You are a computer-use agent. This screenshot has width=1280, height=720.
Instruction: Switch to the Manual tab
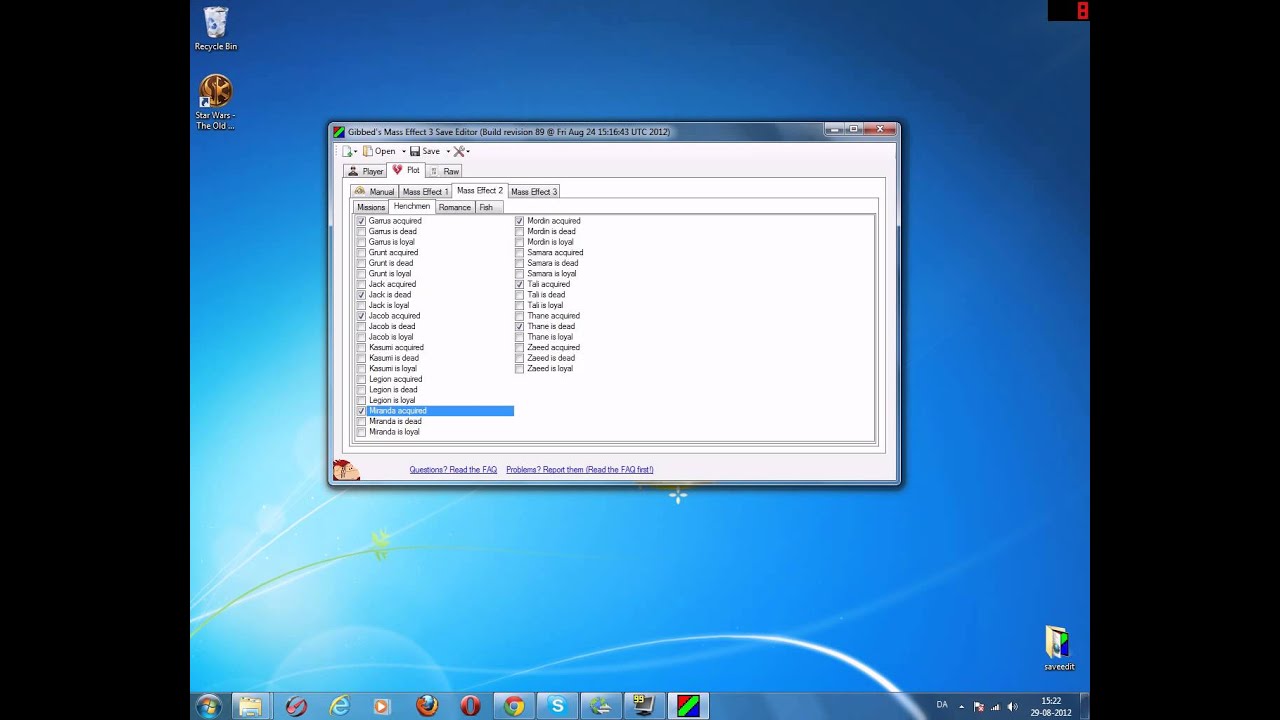tap(374, 191)
